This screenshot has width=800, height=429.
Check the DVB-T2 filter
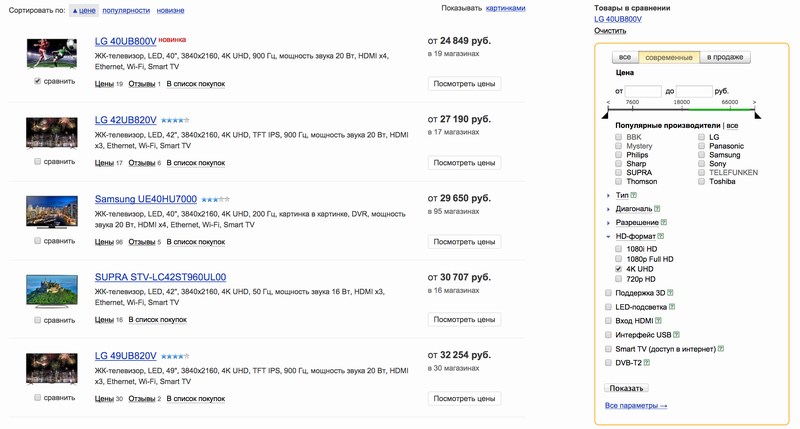point(608,363)
